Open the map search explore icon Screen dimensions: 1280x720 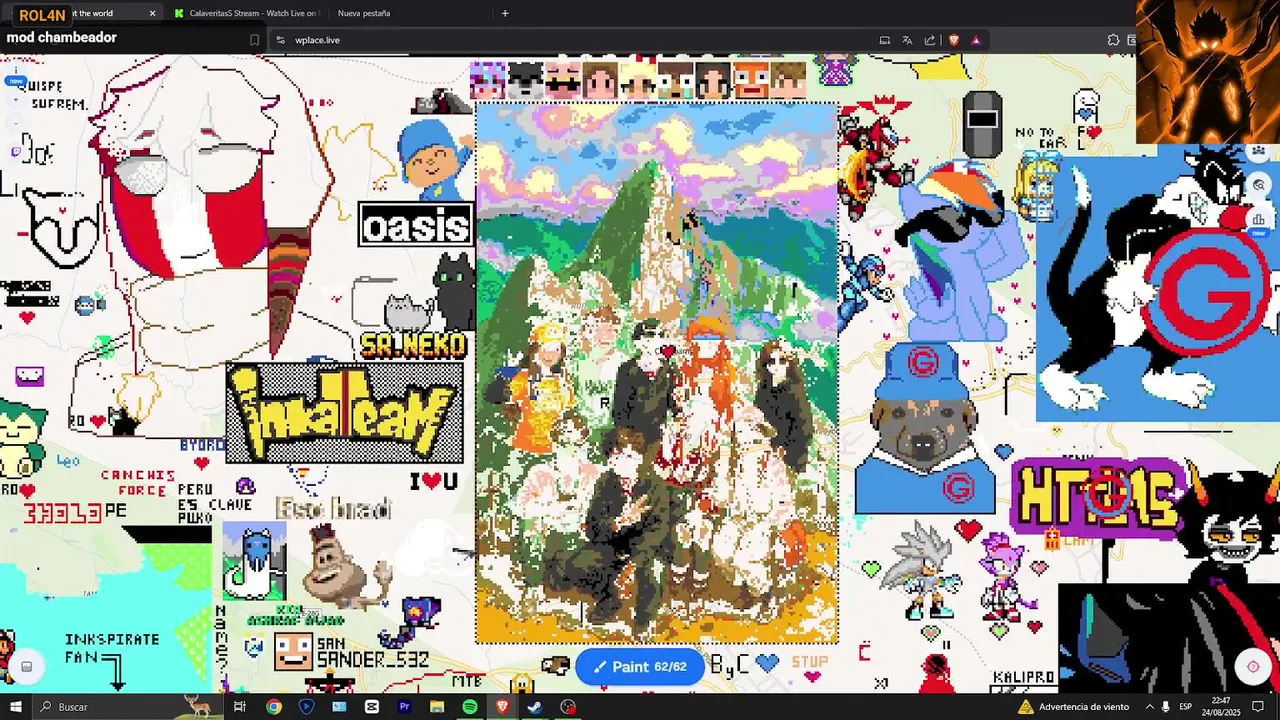(x=1258, y=185)
